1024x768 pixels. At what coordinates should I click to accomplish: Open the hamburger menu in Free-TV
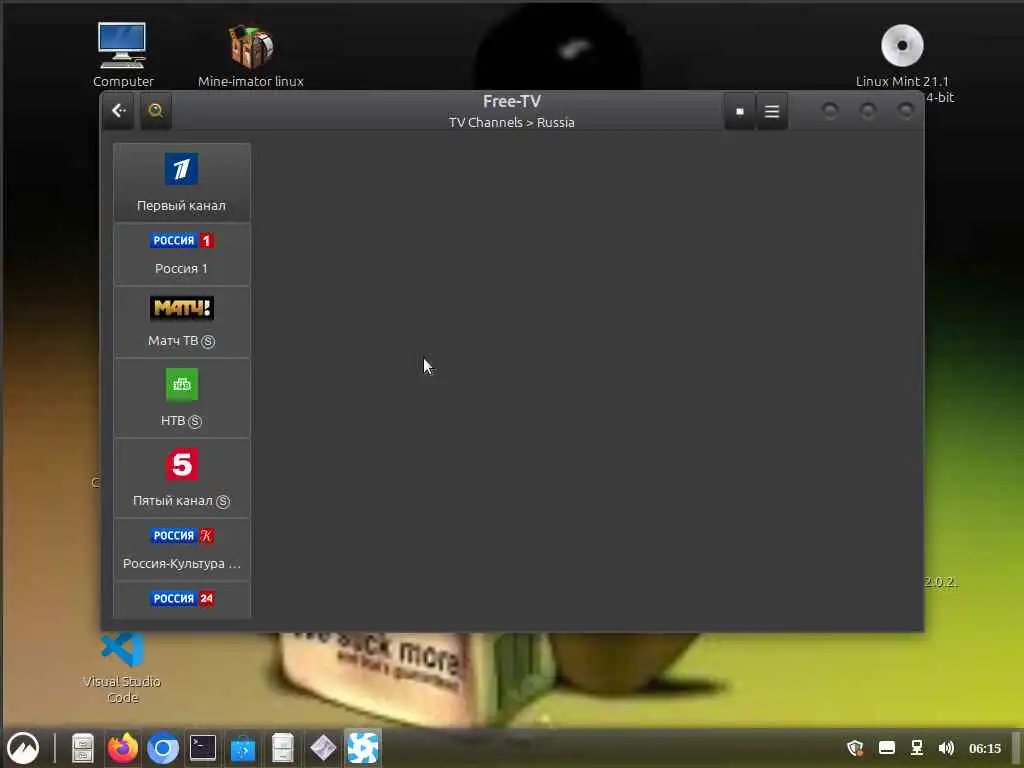pos(772,112)
